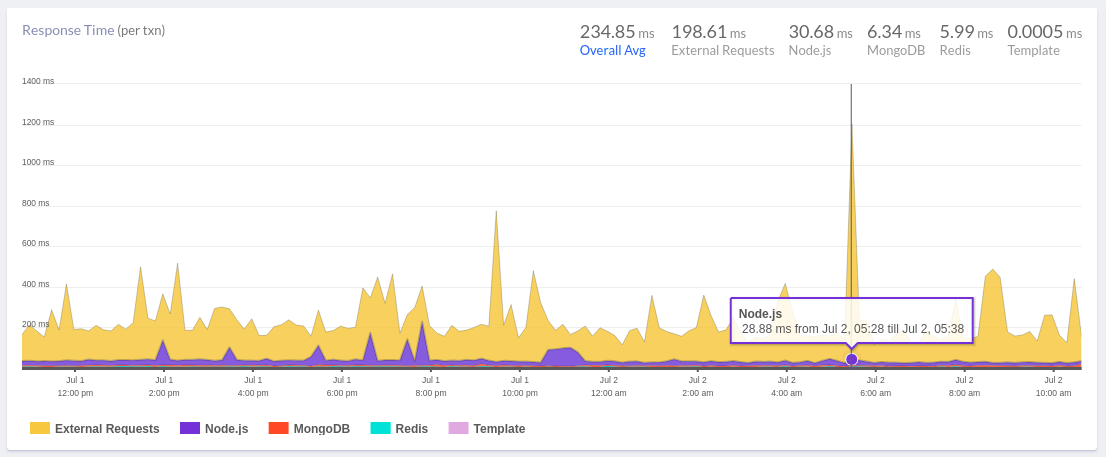Toggle the Template legend entry
This screenshot has width=1106, height=457.
(487, 428)
